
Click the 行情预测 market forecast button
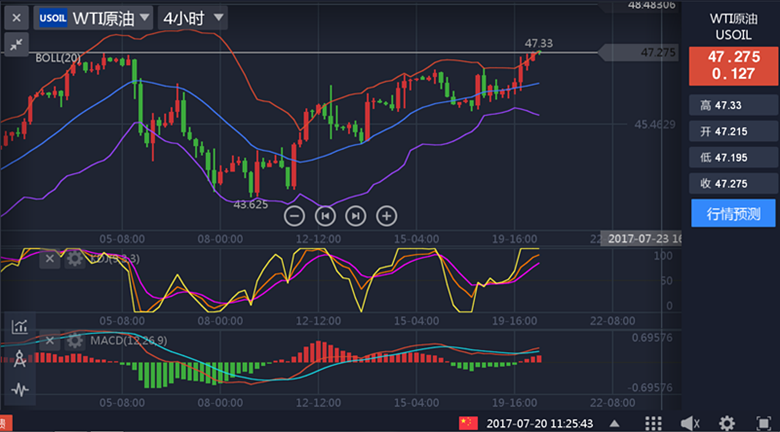733,213
